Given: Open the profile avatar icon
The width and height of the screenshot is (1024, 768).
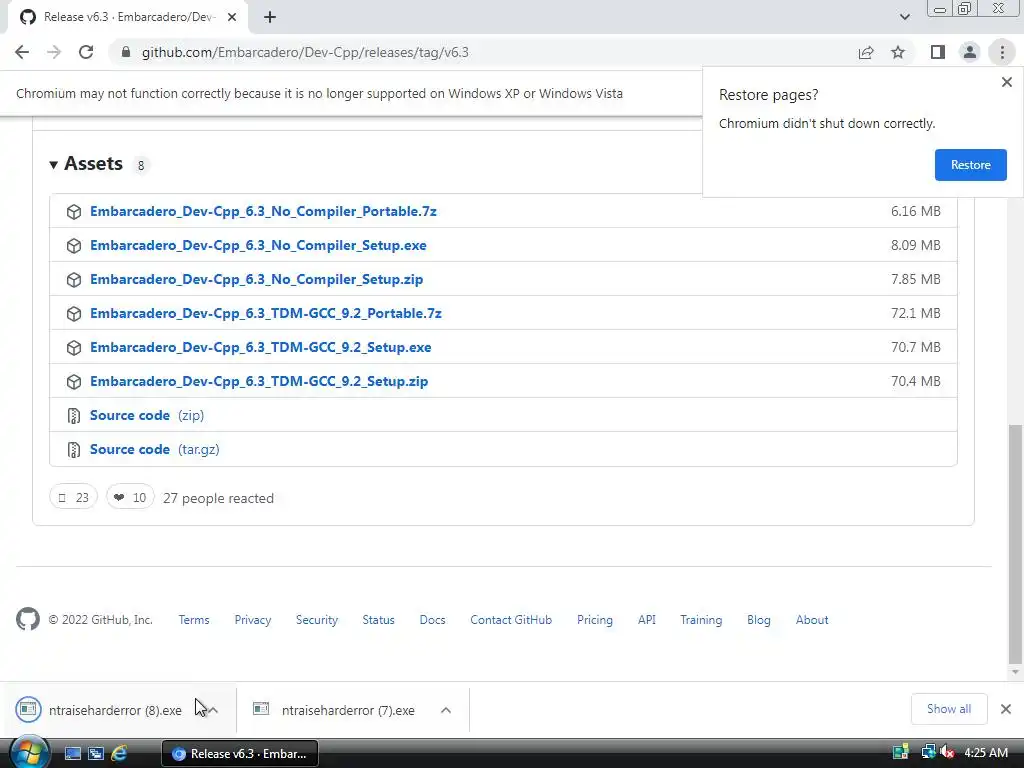Looking at the screenshot, I should point(970,52).
